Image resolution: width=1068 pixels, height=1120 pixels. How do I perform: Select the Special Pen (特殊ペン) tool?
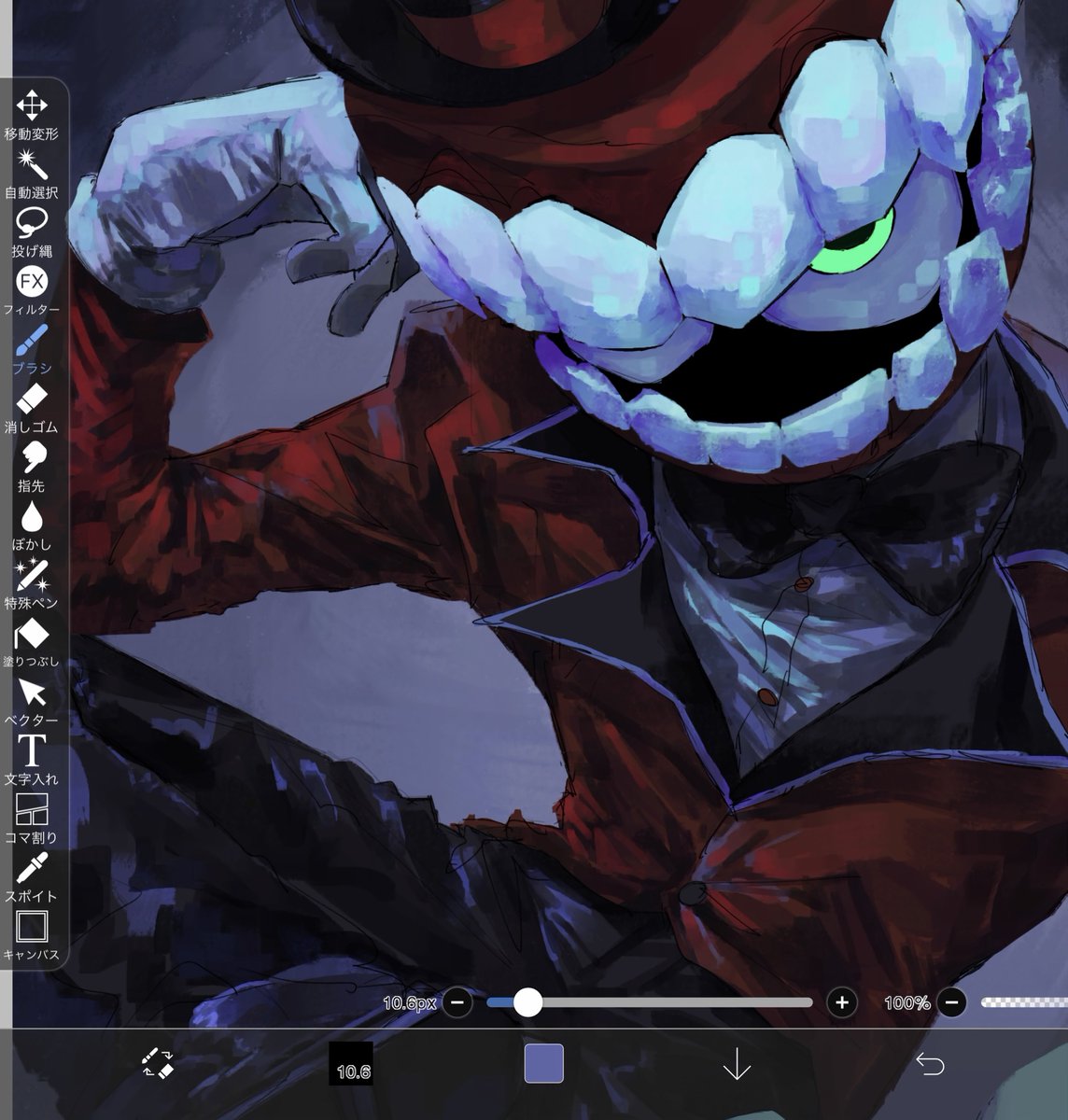point(32,585)
